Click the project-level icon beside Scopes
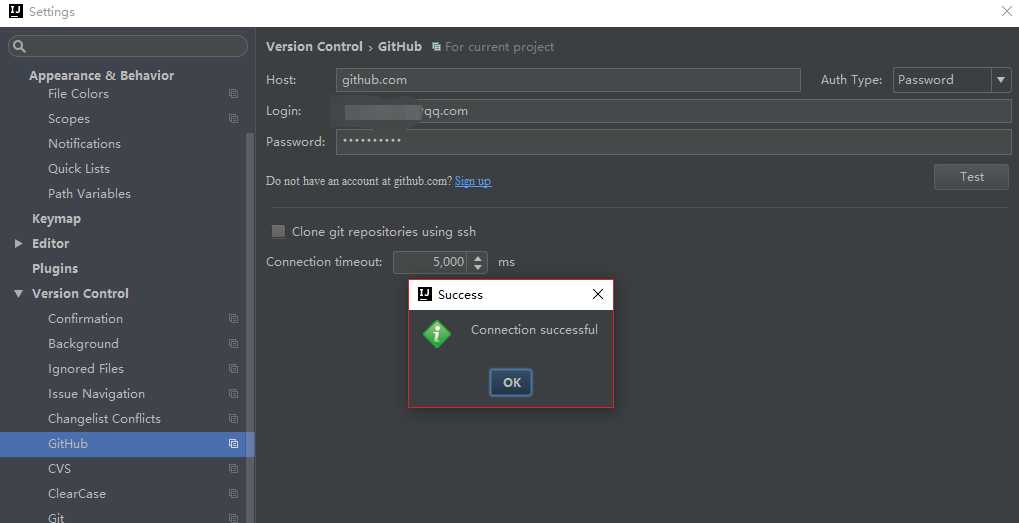 pos(233,119)
